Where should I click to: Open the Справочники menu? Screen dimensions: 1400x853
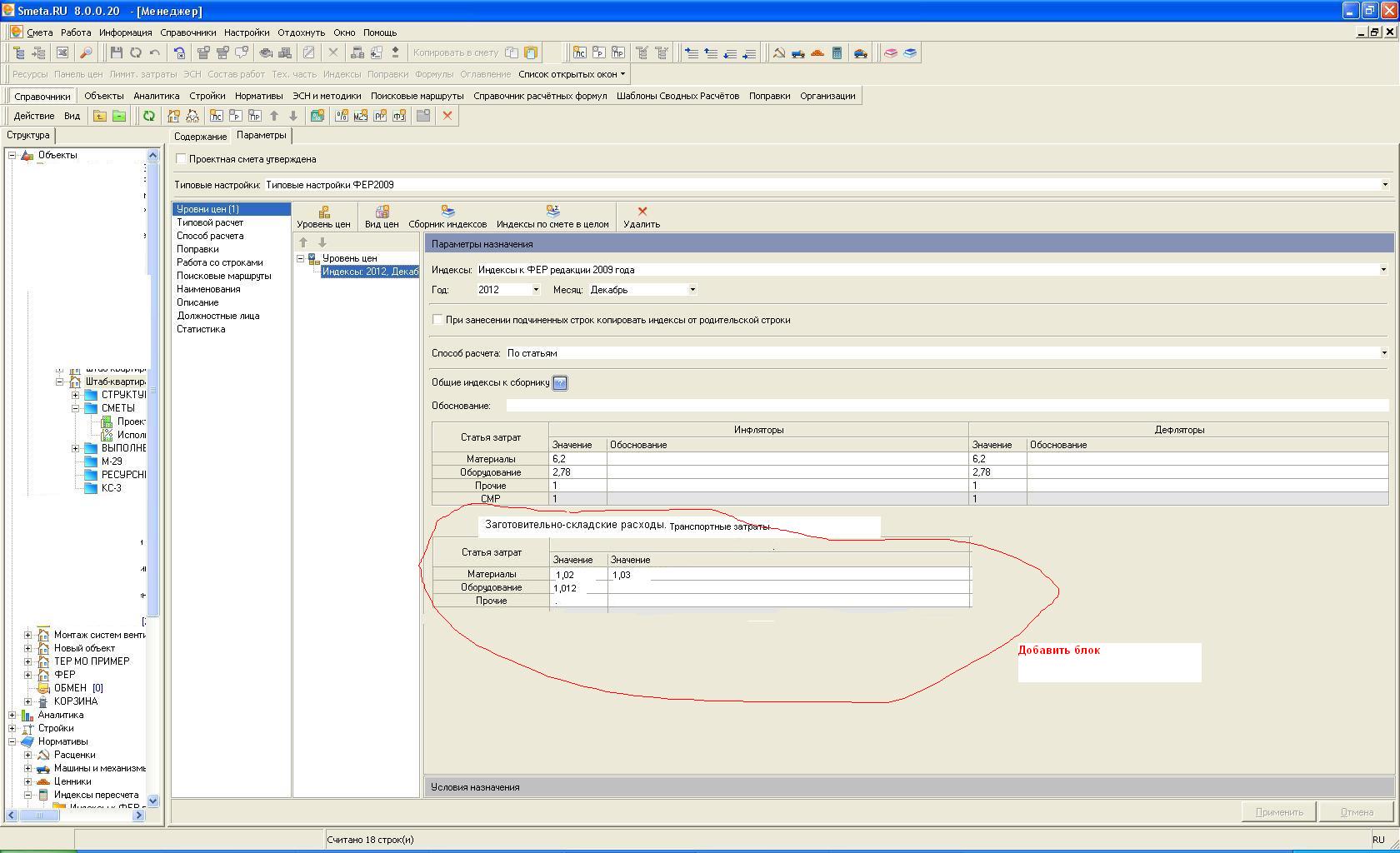coord(188,32)
